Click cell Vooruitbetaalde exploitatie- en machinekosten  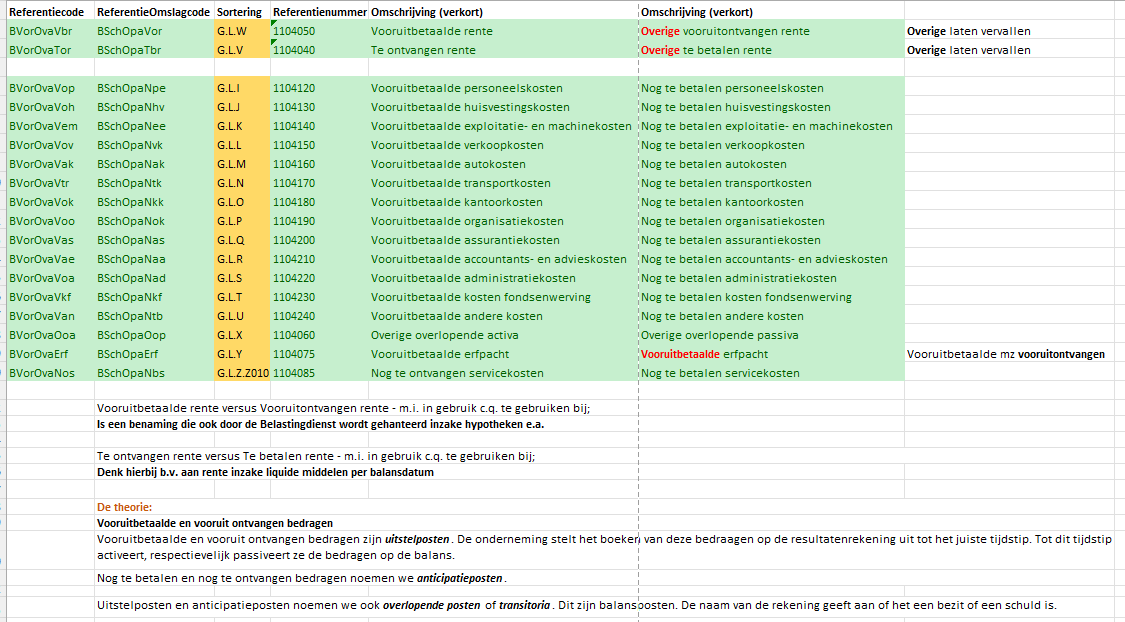(503, 126)
